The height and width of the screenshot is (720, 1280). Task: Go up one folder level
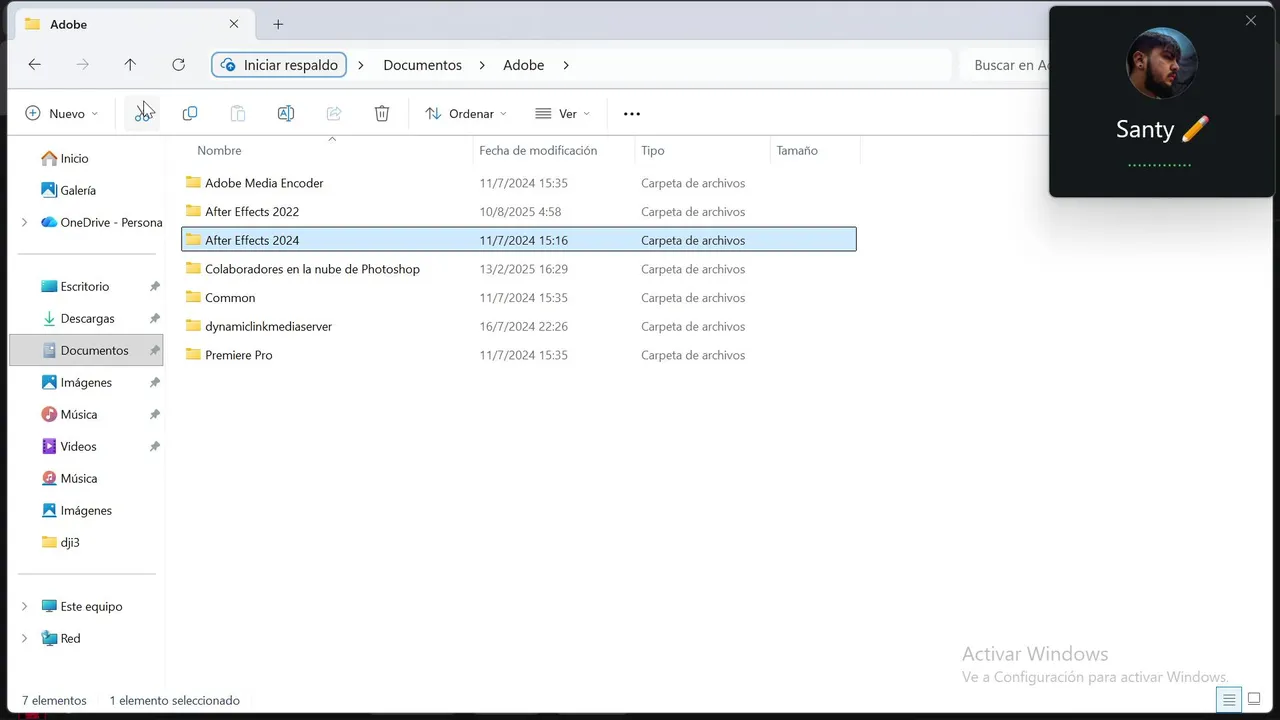point(130,65)
